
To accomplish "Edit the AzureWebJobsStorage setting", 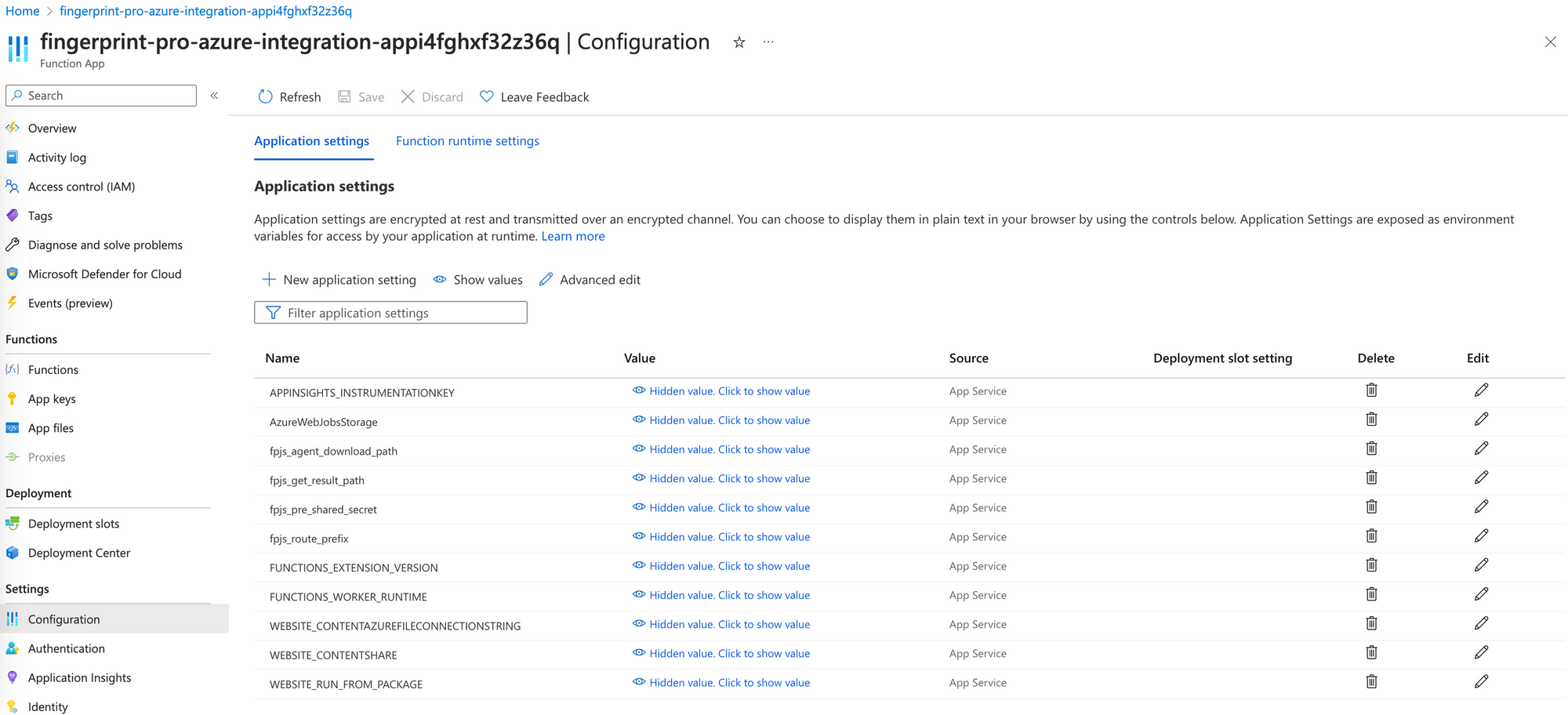I will pyautogui.click(x=1481, y=419).
